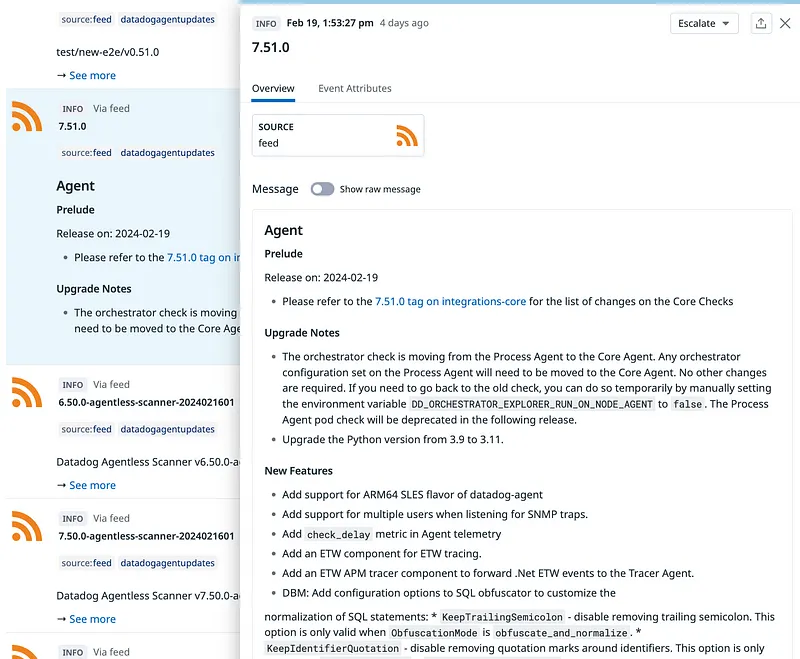Click RSS icon of 7.50.0-agentless-scanner event
The height and width of the screenshot is (659, 800).
click(27, 527)
